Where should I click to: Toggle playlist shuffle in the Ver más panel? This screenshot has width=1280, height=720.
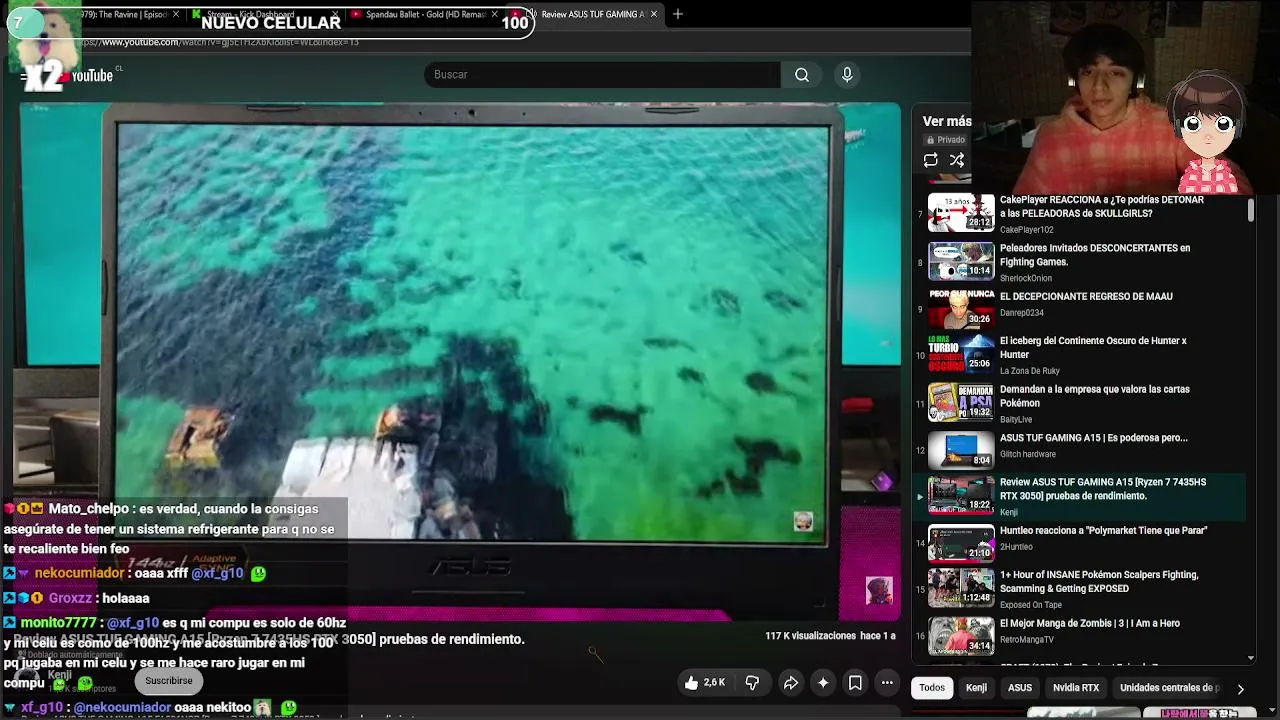(957, 160)
